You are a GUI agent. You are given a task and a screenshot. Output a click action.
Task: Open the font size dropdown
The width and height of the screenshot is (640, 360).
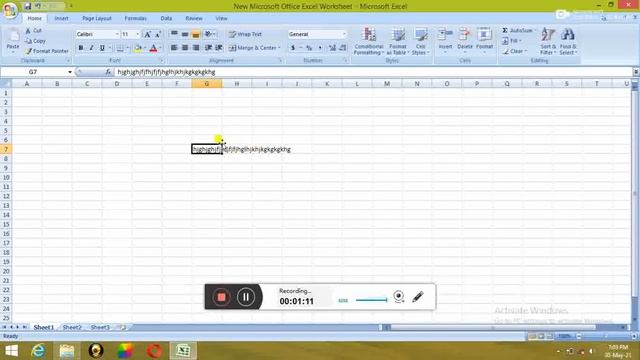point(138,34)
